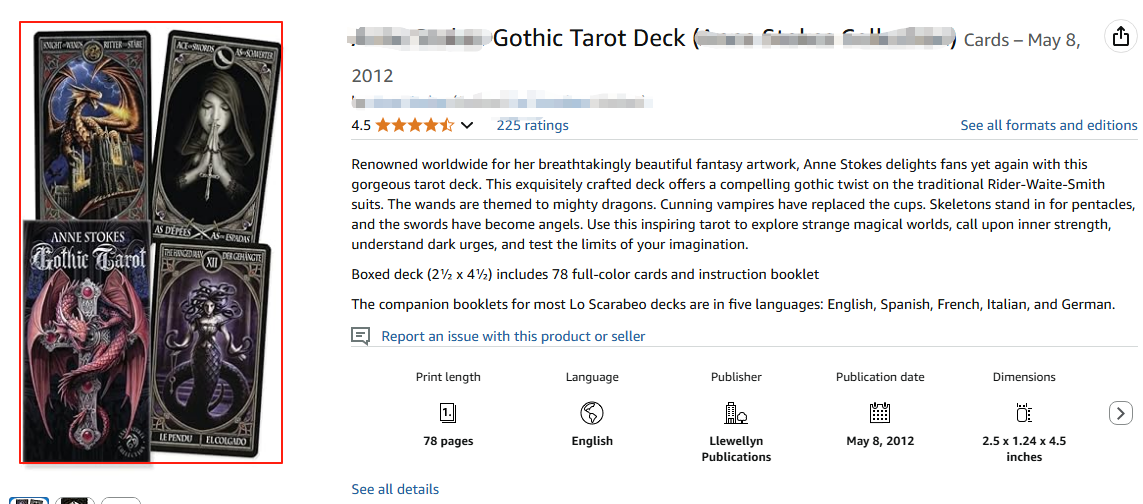Viewport: 1143px width, 504px height.
Task: Click the print length page icon
Action: [x=448, y=413]
